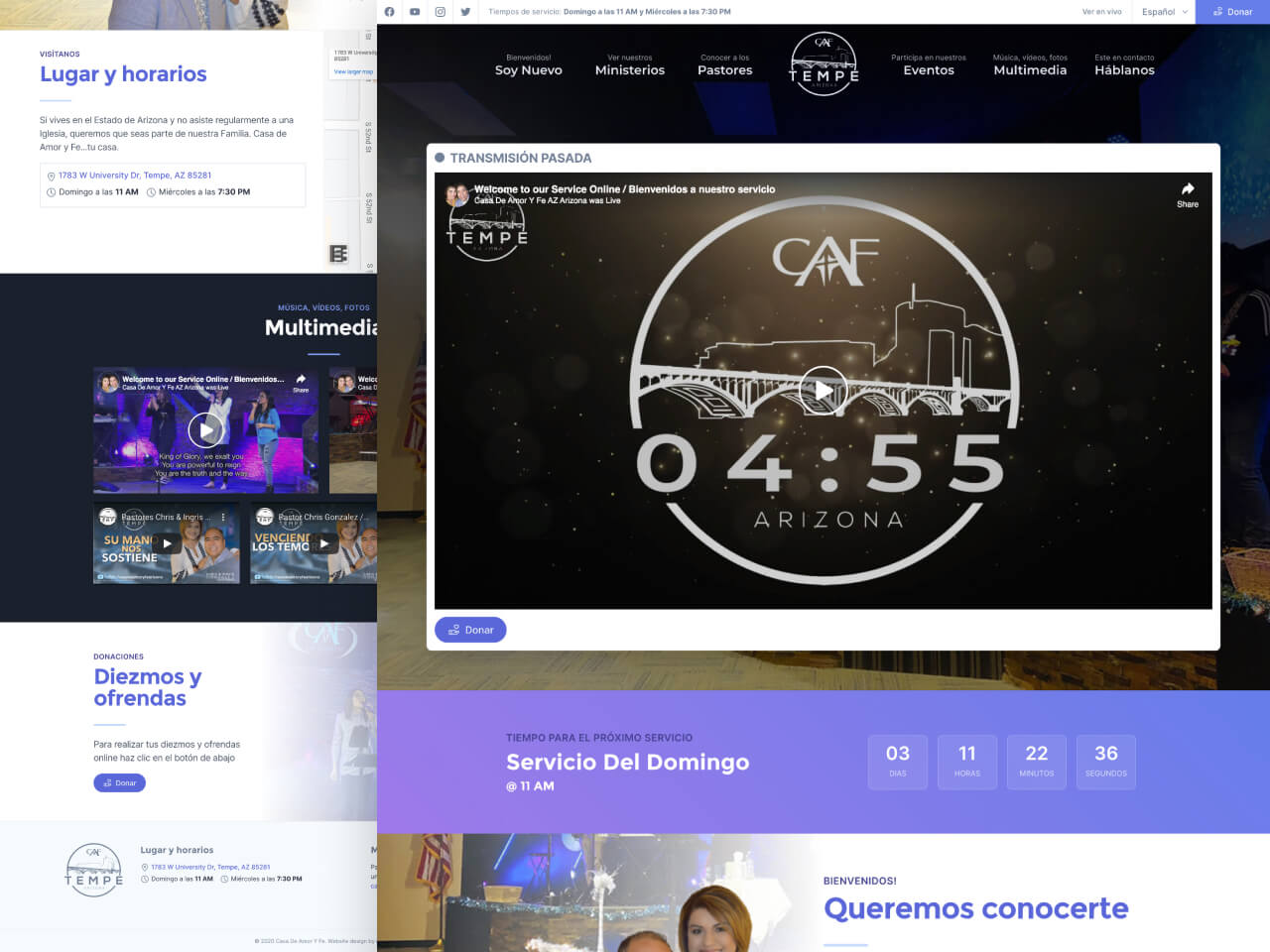1270x952 pixels.
Task: Play the Welcome to our Service Online thumbnail
Action: [x=205, y=429]
